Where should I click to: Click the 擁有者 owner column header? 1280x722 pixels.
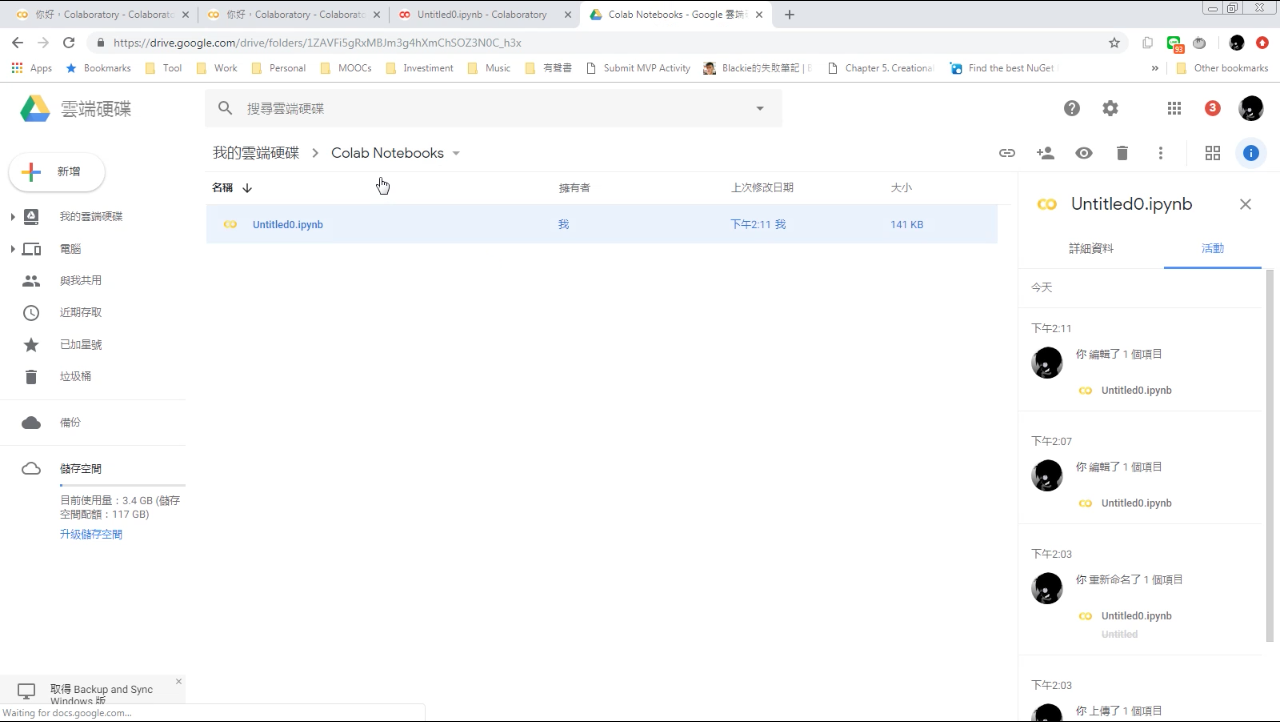coord(574,188)
